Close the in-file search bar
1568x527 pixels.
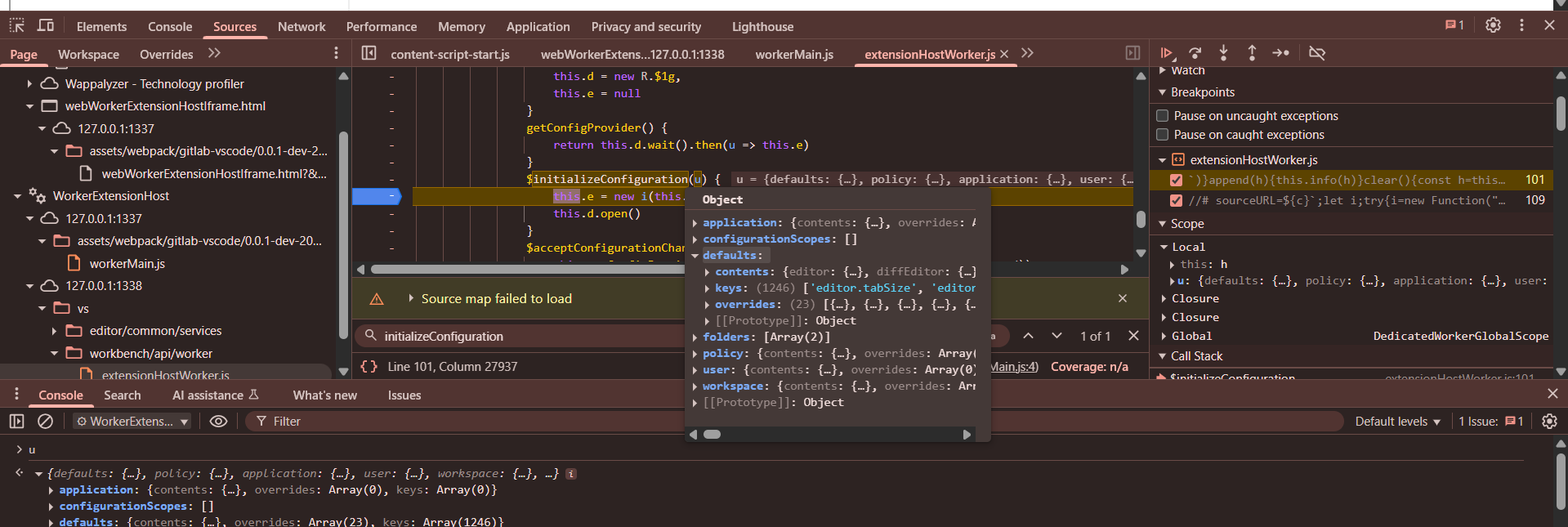point(1133,336)
